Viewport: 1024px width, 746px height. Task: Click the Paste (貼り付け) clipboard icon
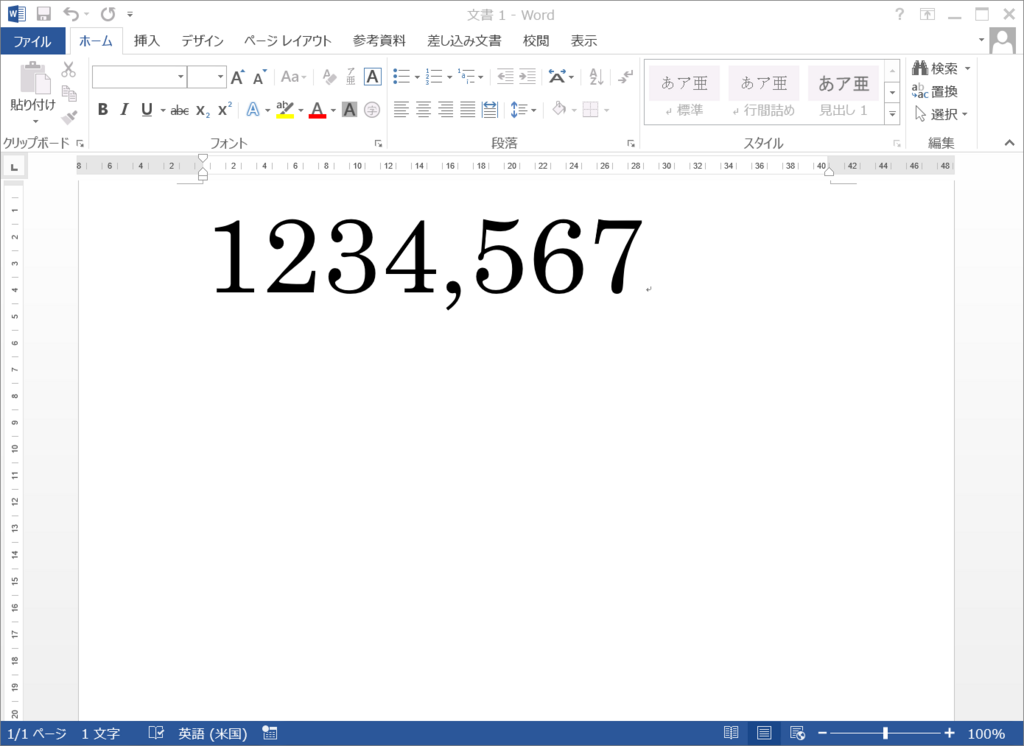tap(33, 80)
